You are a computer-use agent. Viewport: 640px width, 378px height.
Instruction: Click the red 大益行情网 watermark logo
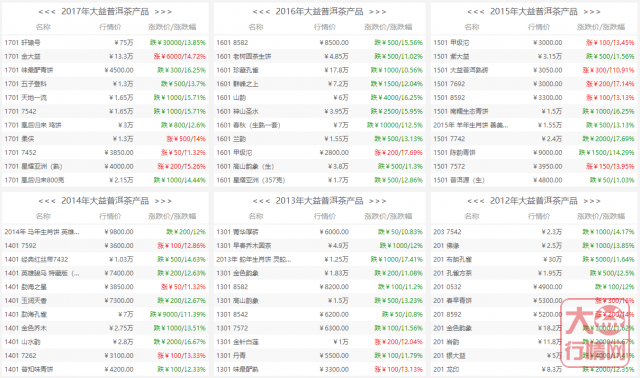click(597, 333)
